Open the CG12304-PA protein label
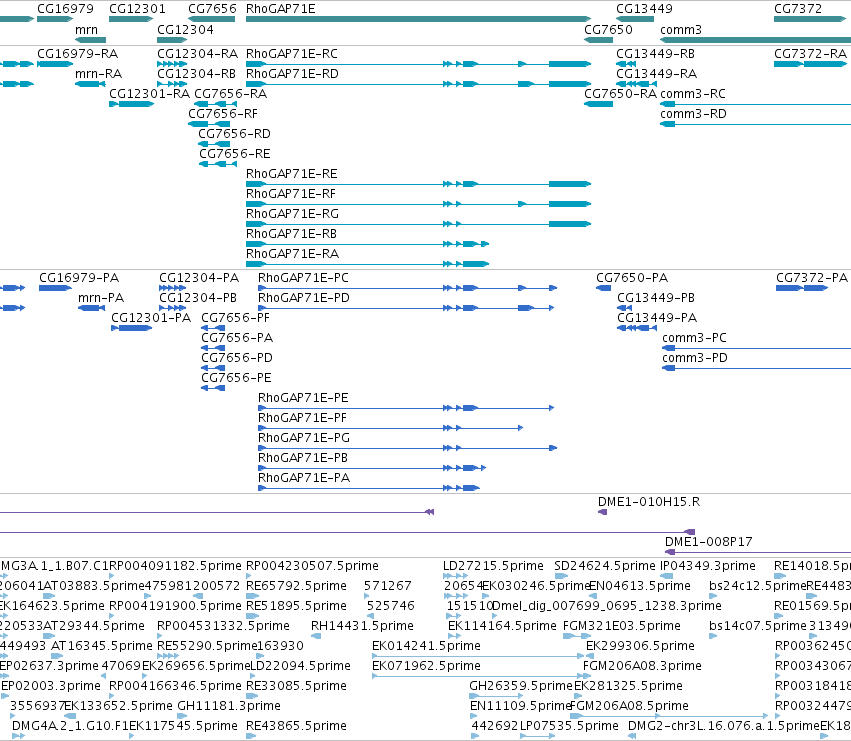Image resolution: width=851 pixels, height=741 pixels. click(x=199, y=278)
